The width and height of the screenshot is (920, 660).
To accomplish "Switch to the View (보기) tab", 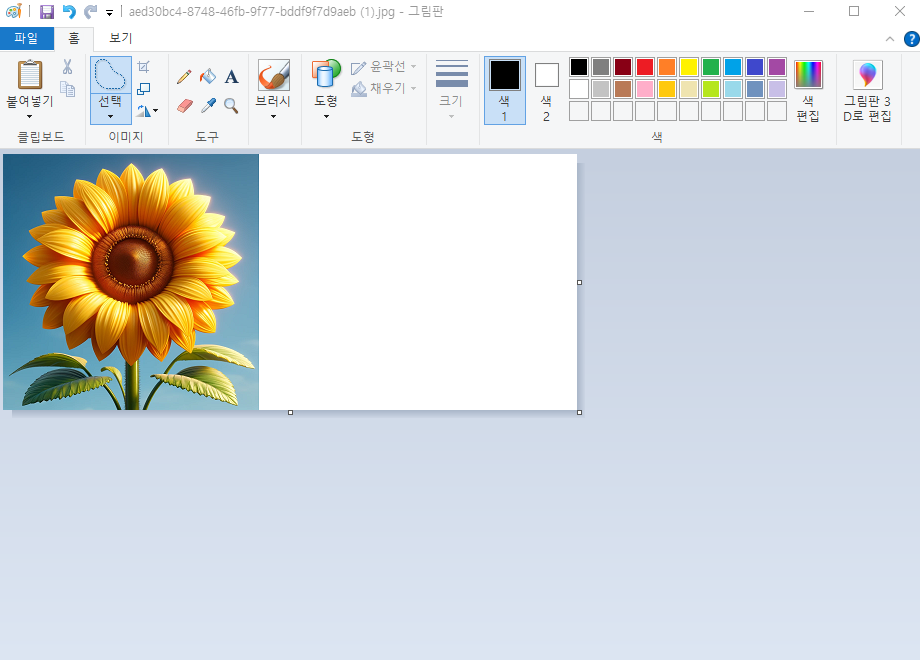I will point(120,38).
